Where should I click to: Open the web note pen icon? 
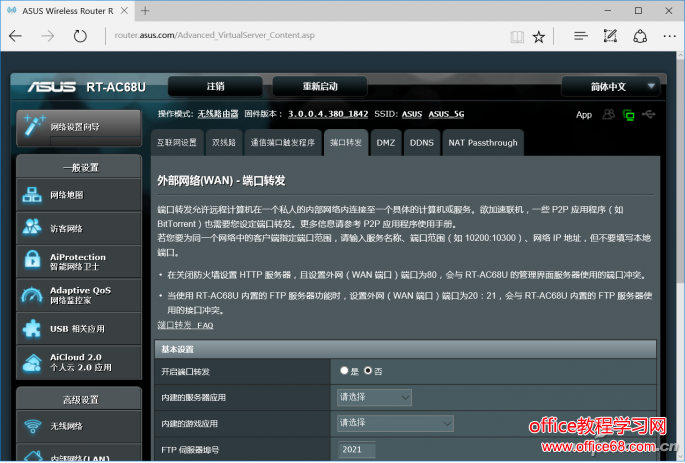coord(610,36)
